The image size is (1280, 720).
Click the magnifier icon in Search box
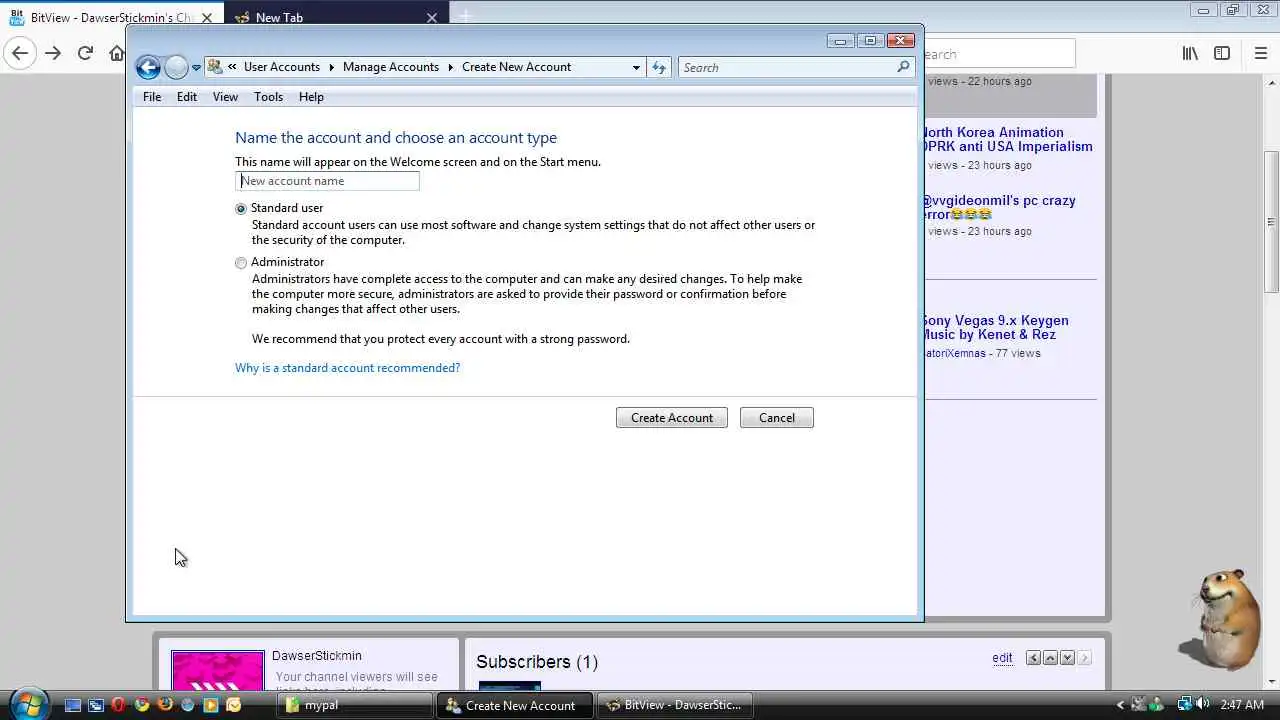coord(903,67)
